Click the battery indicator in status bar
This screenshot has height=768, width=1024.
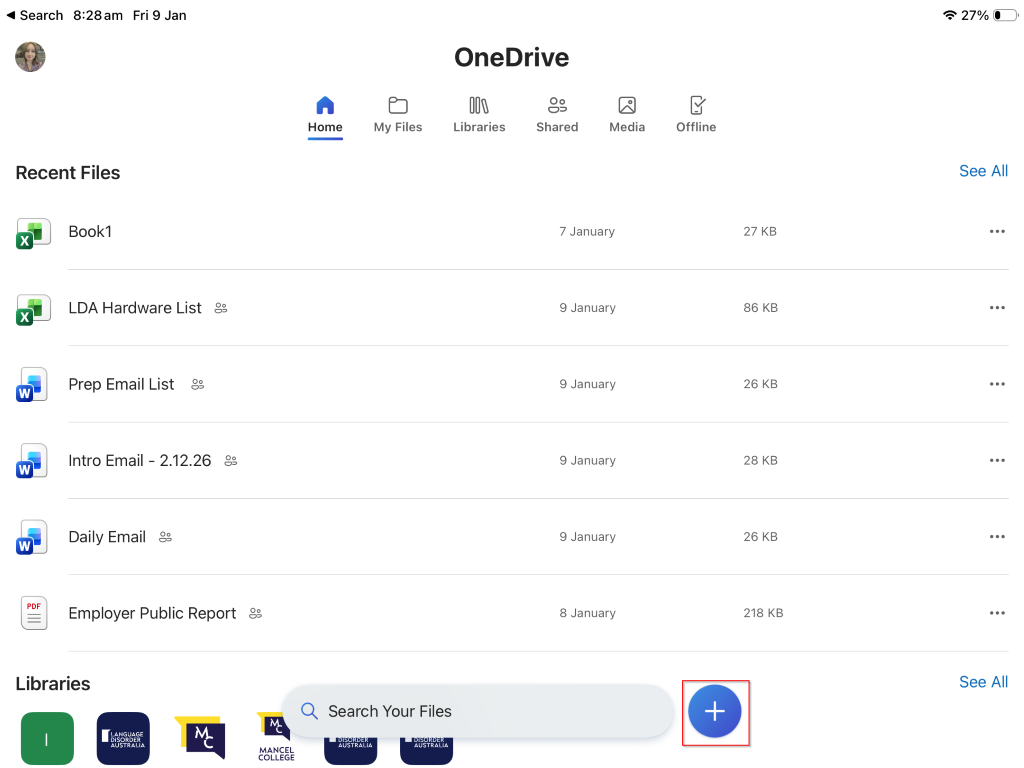[1005, 15]
